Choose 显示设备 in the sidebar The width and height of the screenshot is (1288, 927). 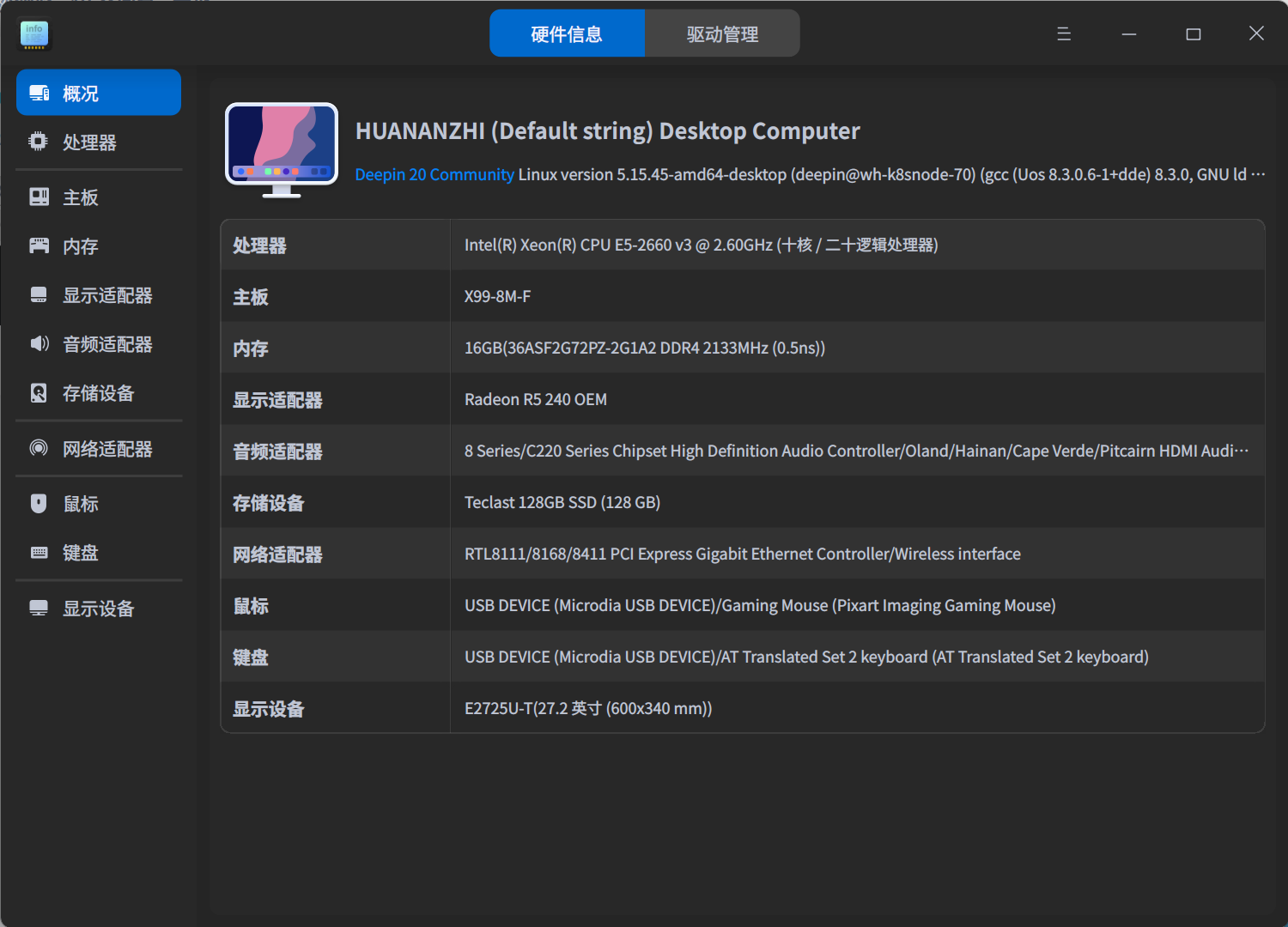click(x=99, y=608)
